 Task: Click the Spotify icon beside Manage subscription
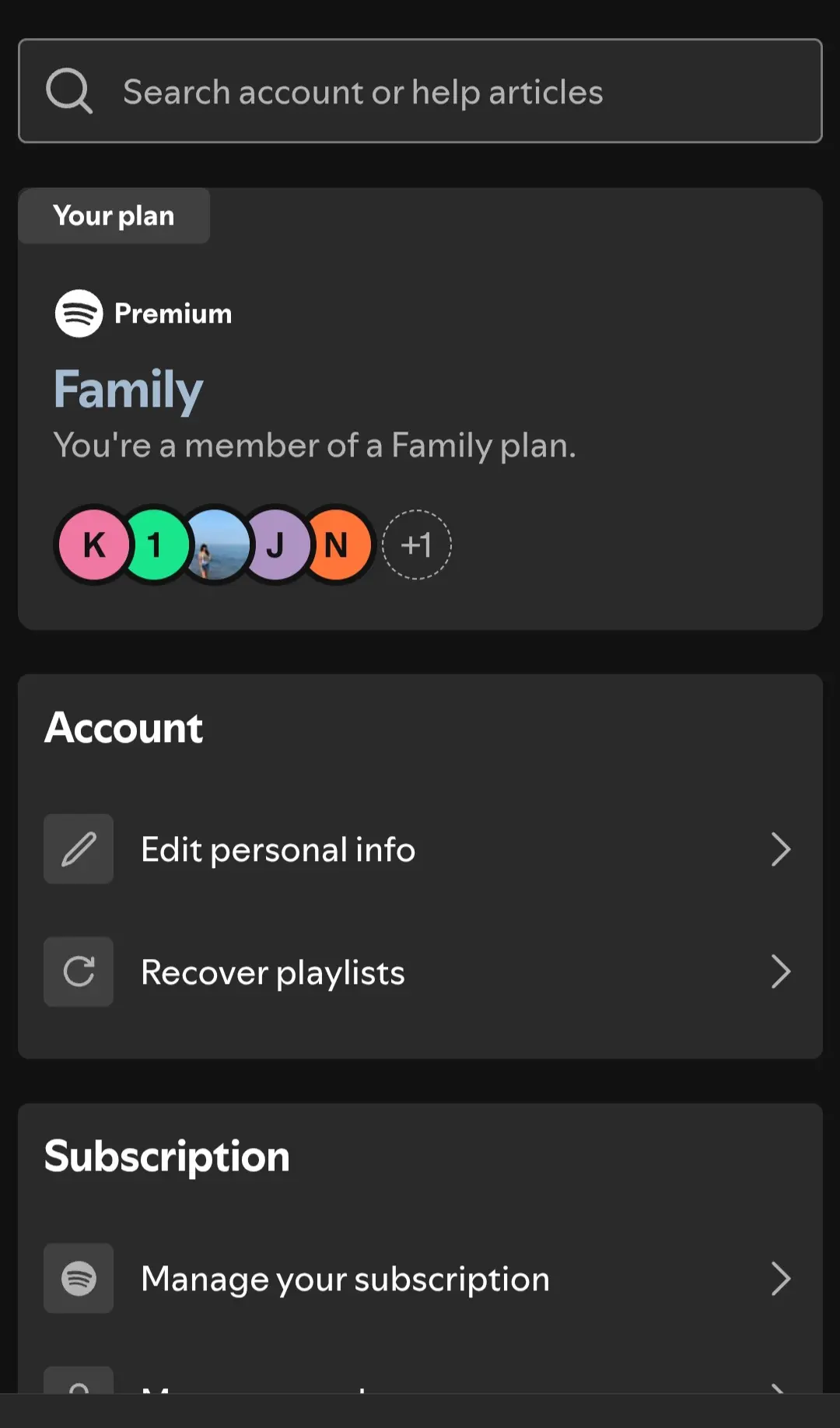(x=79, y=1279)
